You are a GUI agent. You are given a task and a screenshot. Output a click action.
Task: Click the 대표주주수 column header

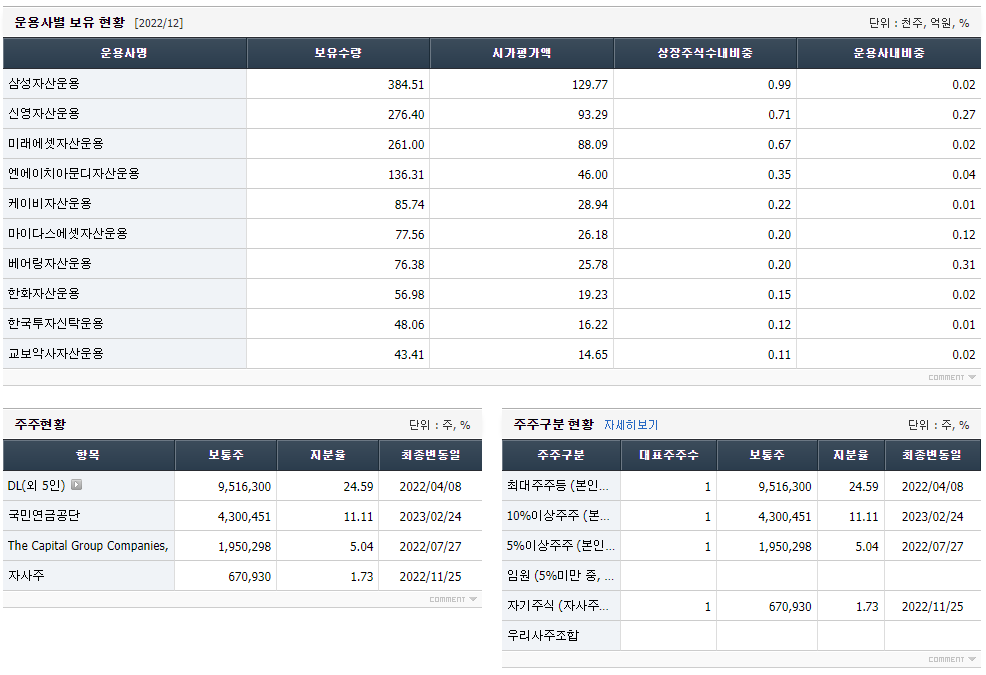668,455
